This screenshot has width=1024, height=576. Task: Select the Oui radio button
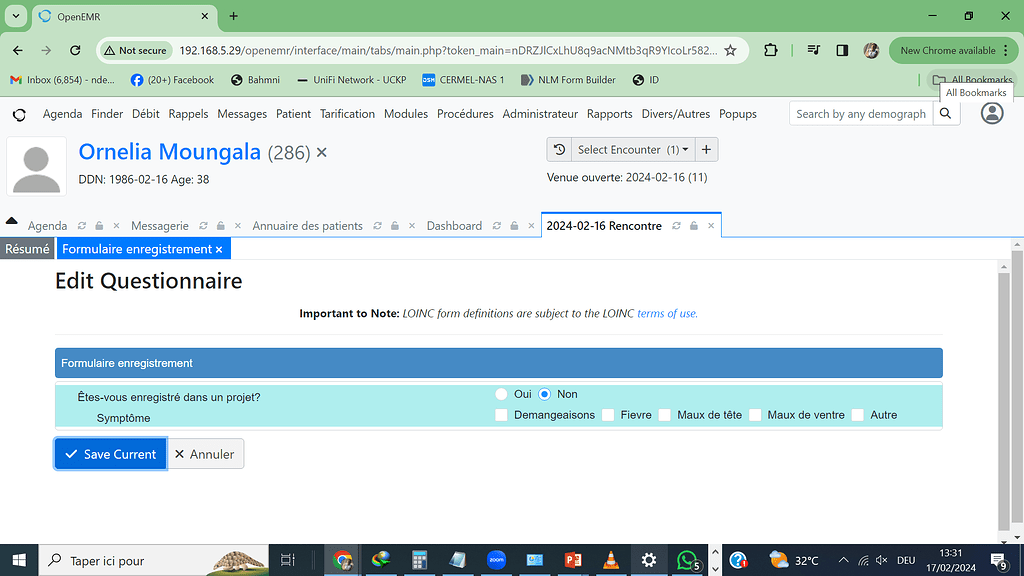tap(502, 394)
